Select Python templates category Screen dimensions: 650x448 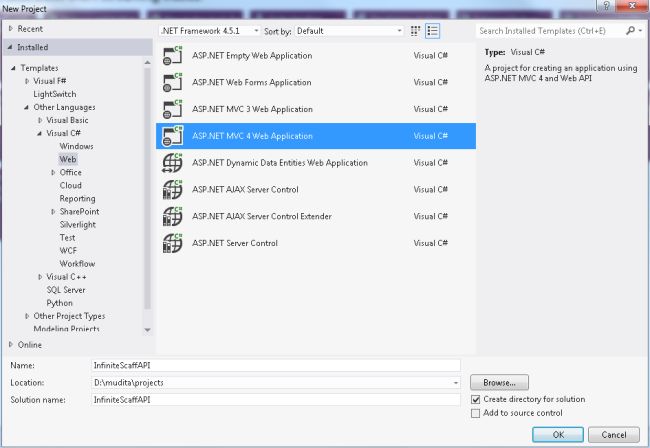tap(59, 303)
